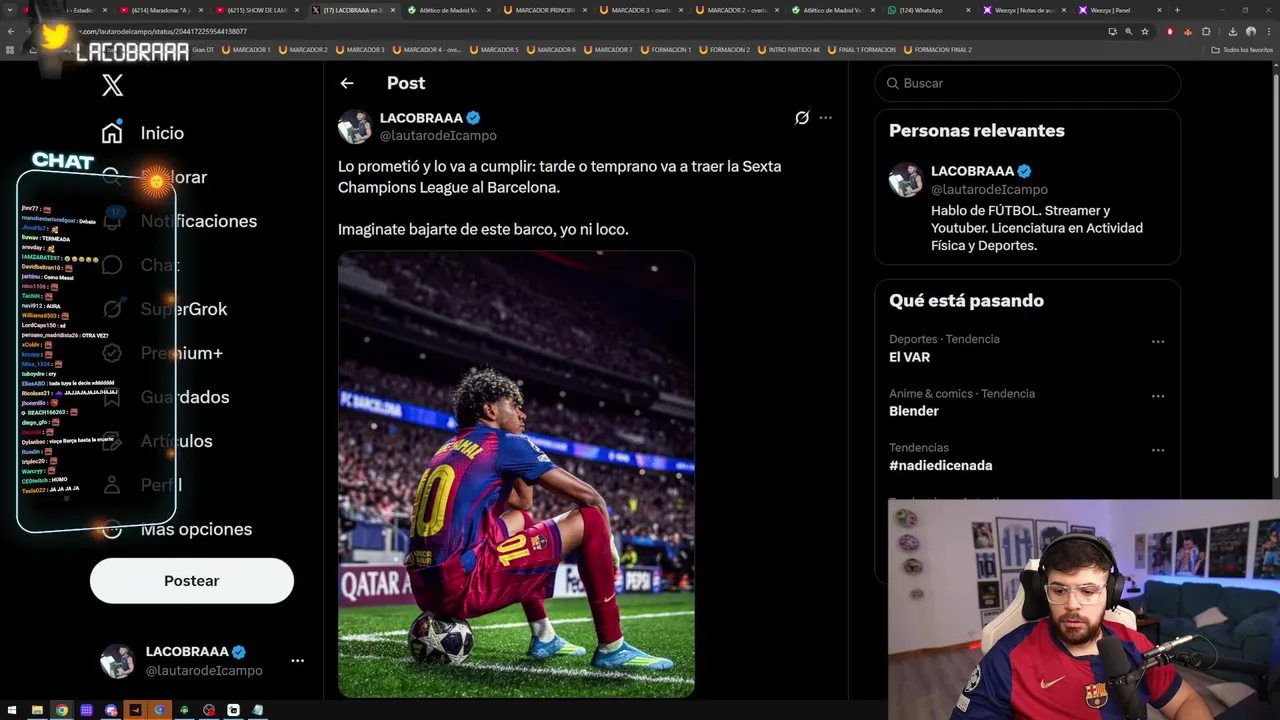This screenshot has width=1280, height=720.
Task: Open a new browser tab with plus button
Action: click(x=1177, y=10)
